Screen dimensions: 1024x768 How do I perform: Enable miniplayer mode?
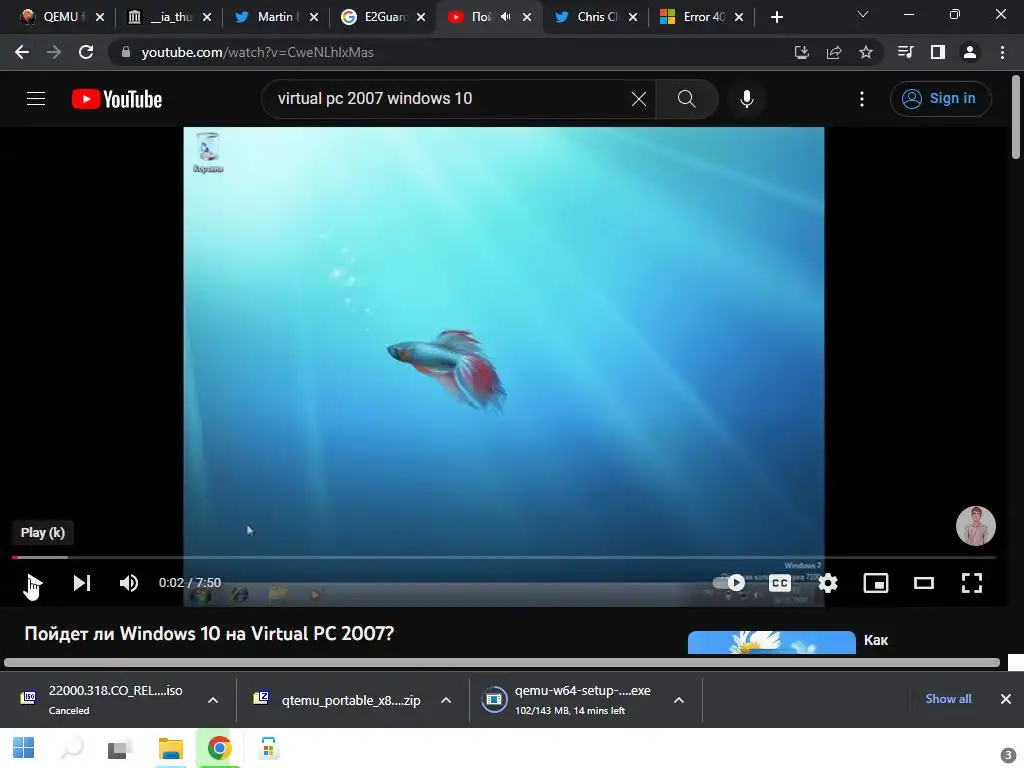(x=876, y=583)
